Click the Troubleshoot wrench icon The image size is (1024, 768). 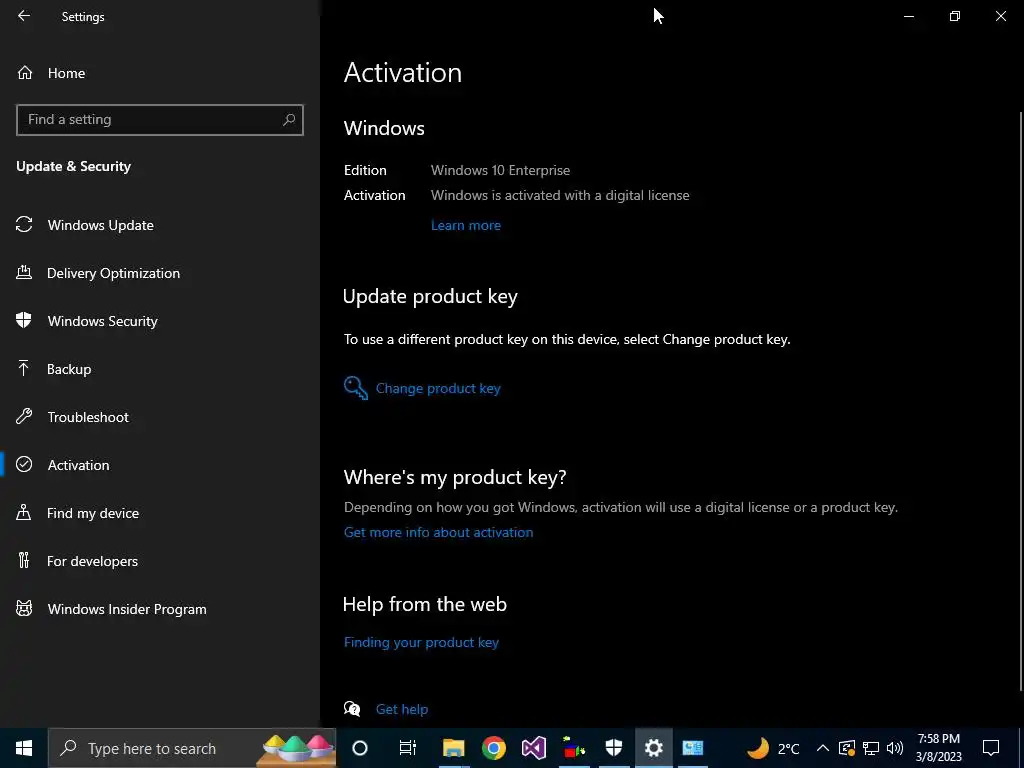click(24, 416)
